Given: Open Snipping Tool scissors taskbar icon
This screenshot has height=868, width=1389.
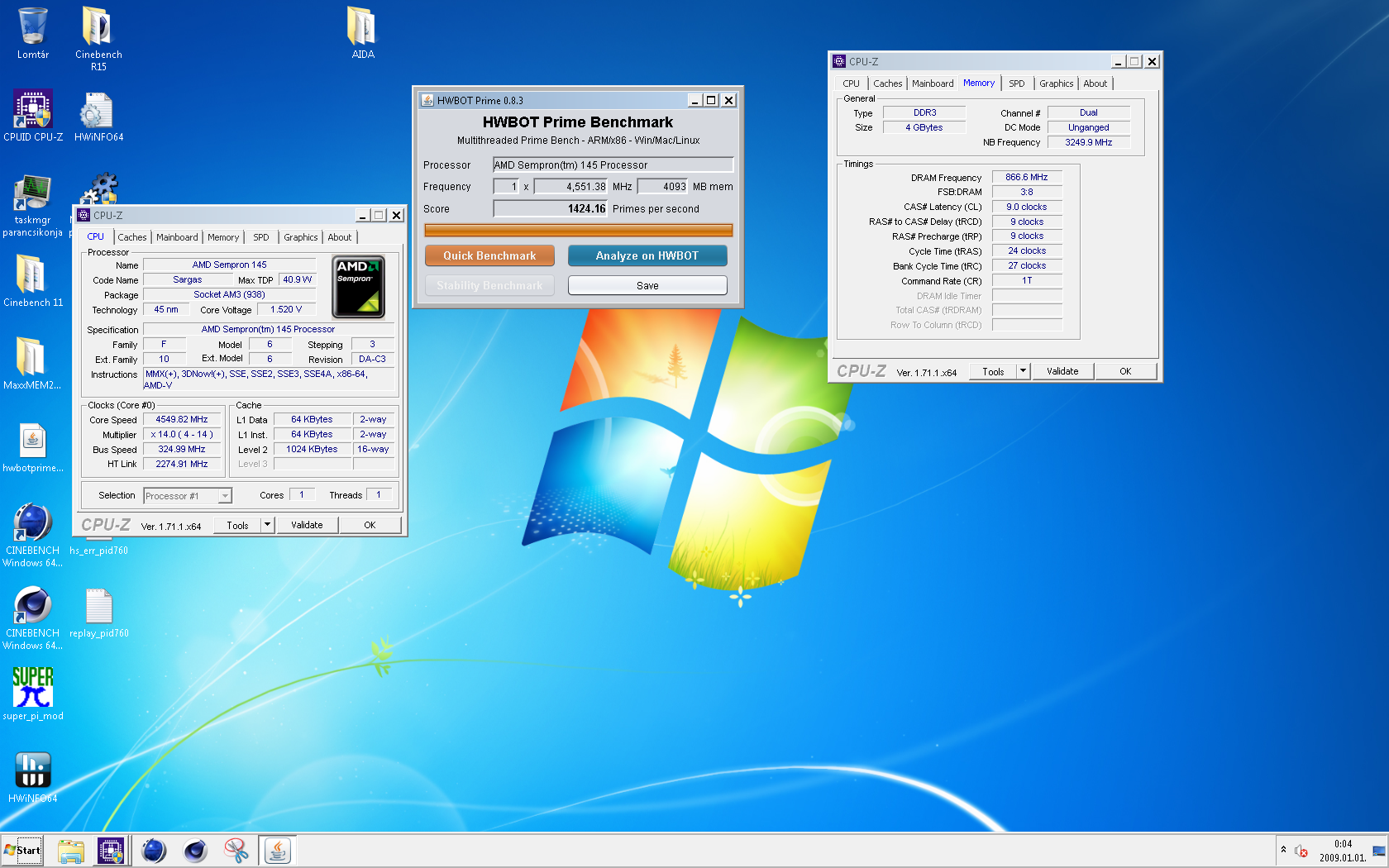Looking at the screenshot, I should 236,851.
